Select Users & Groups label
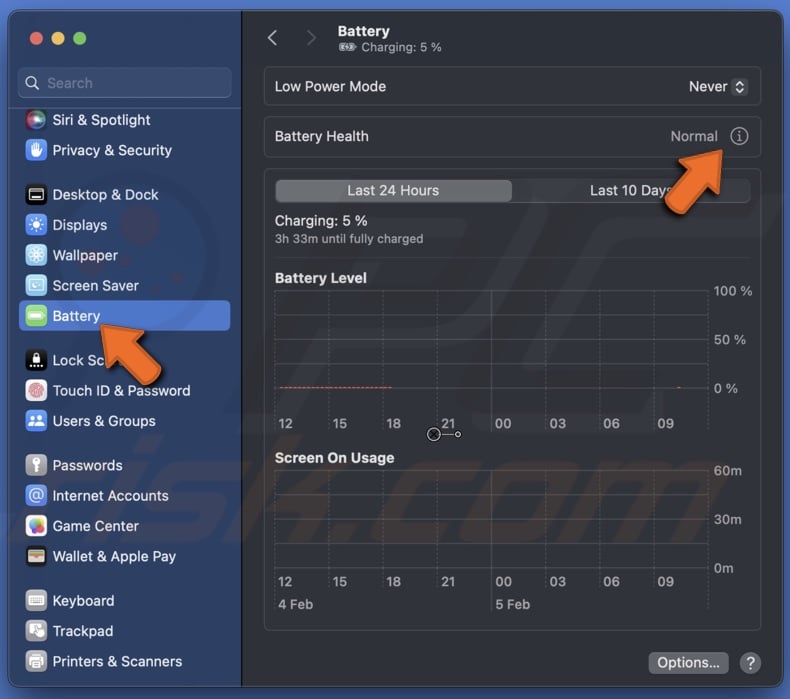 click(x=104, y=421)
